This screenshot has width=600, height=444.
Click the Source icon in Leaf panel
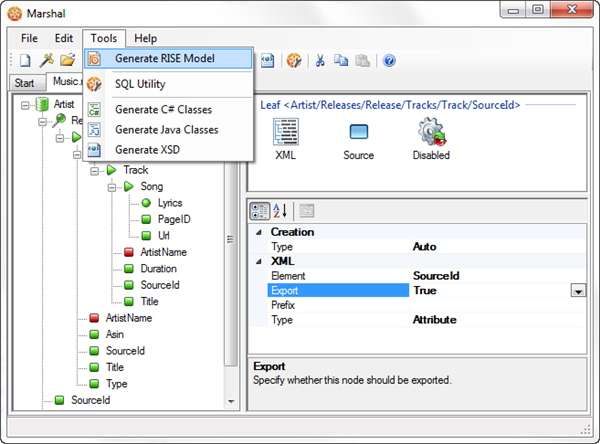(359, 132)
